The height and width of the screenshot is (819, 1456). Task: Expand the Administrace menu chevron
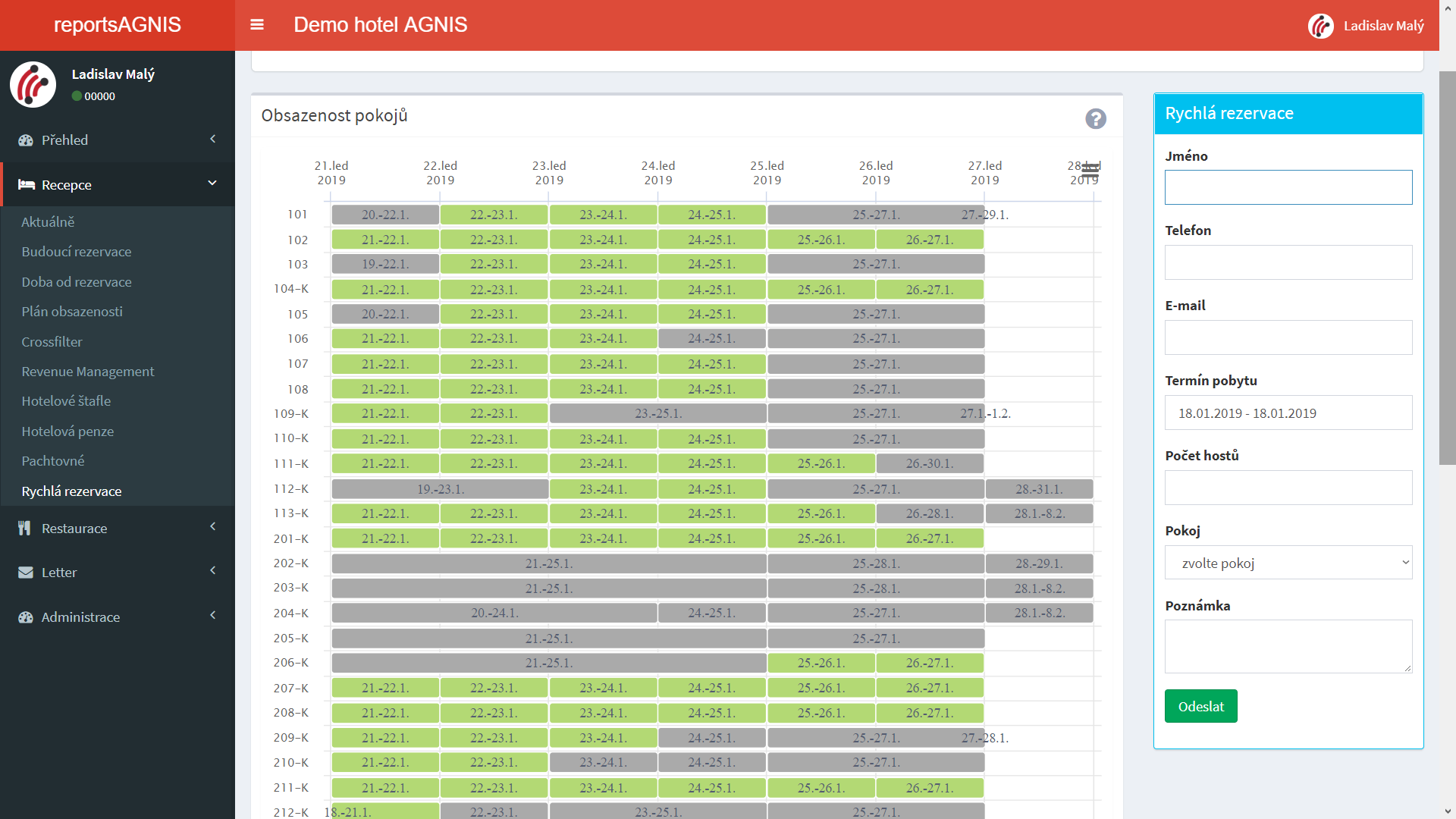tap(213, 616)
